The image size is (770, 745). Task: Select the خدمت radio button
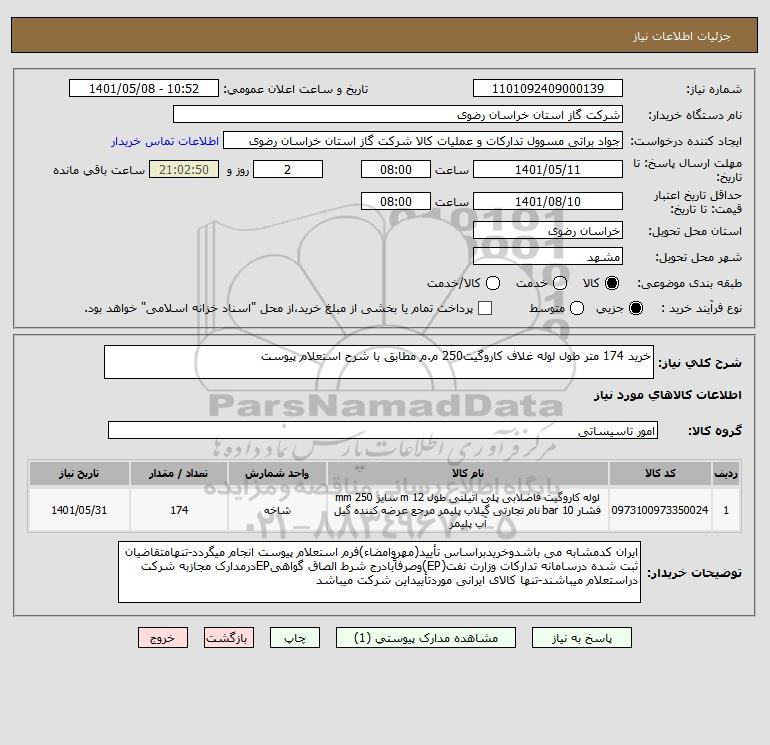pyautogui.click(x=560, y=283)
